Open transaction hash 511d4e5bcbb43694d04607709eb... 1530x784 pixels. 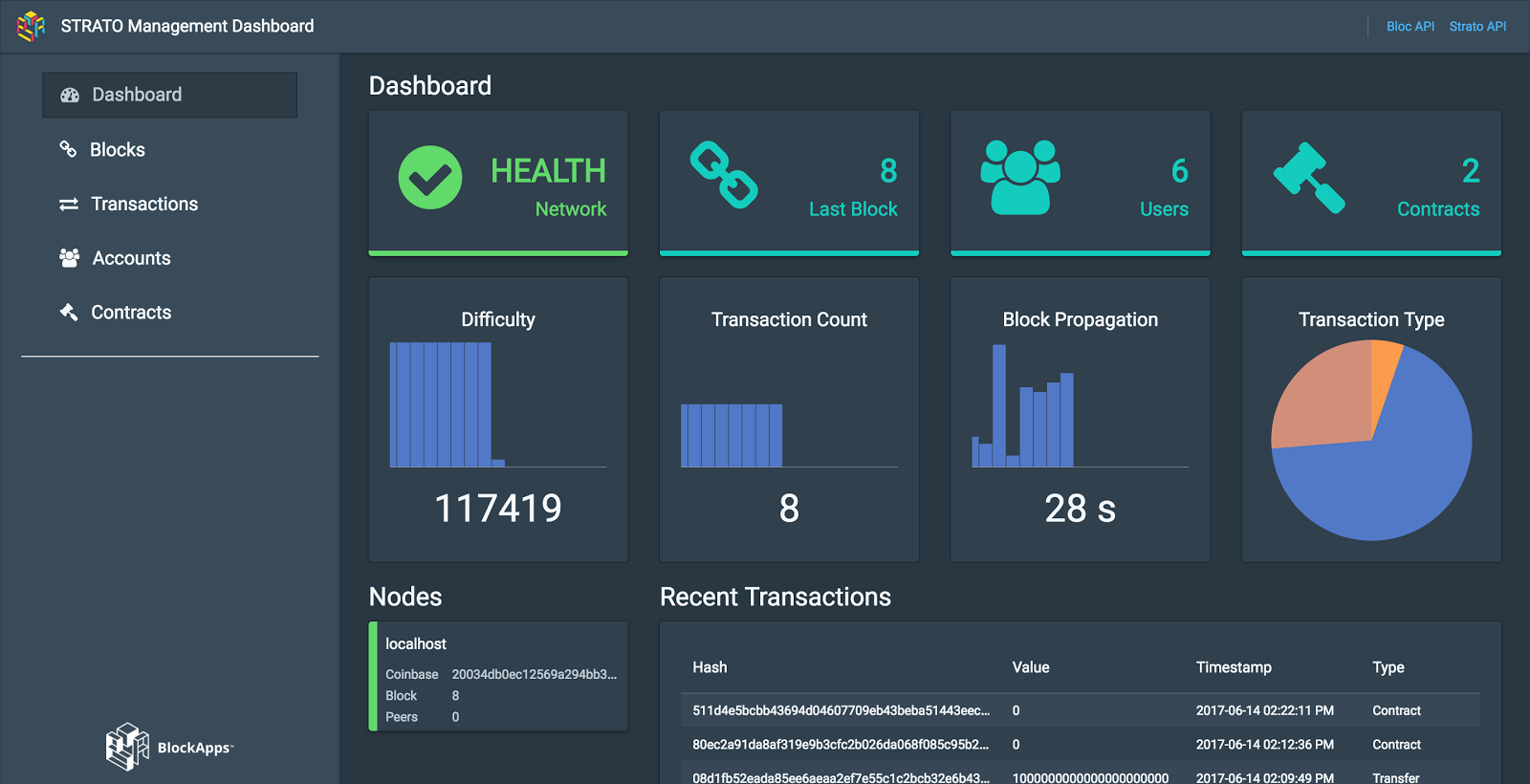point(841,710)
